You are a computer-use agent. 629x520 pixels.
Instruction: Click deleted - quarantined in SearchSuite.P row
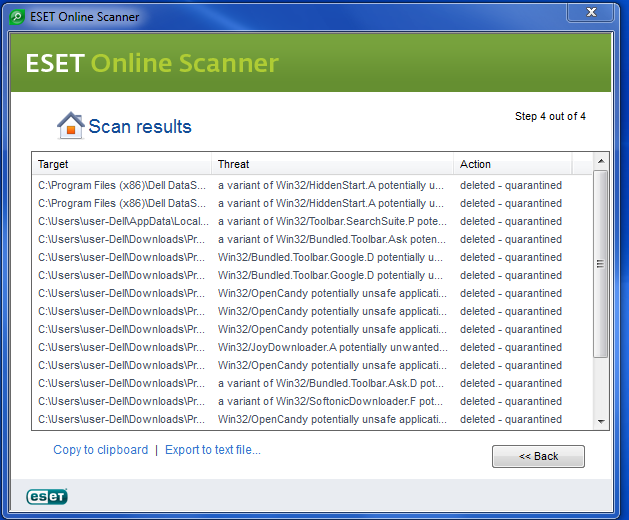(x=511, y=221)
